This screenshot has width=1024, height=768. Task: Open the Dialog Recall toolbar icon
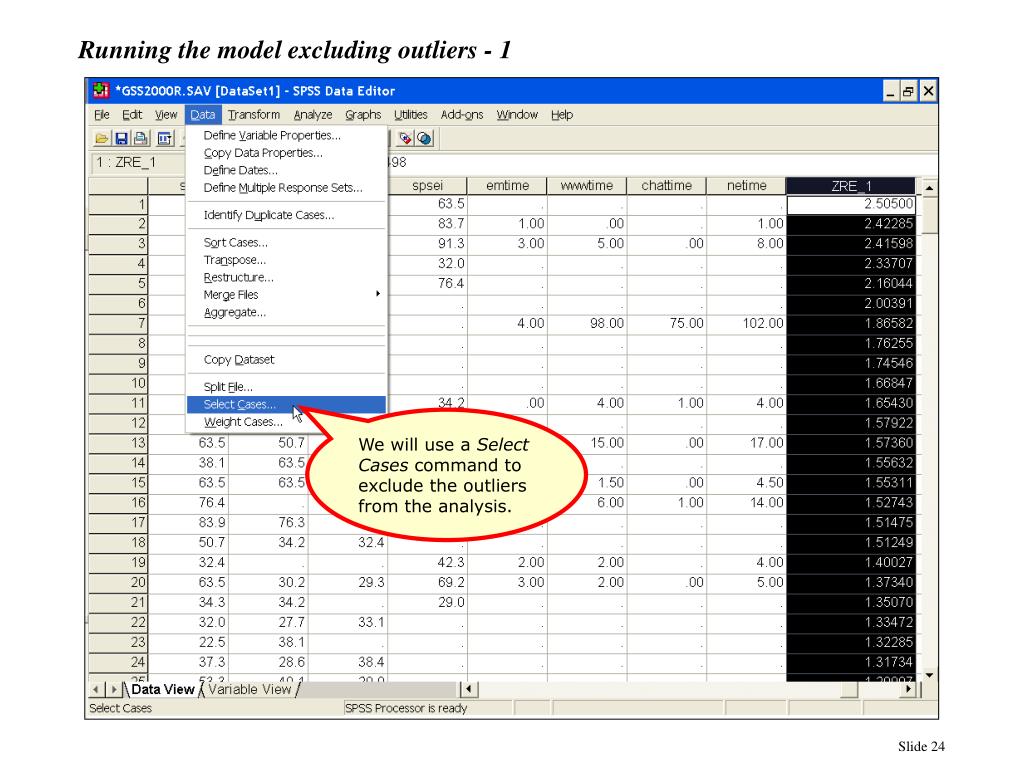point(165,138)
